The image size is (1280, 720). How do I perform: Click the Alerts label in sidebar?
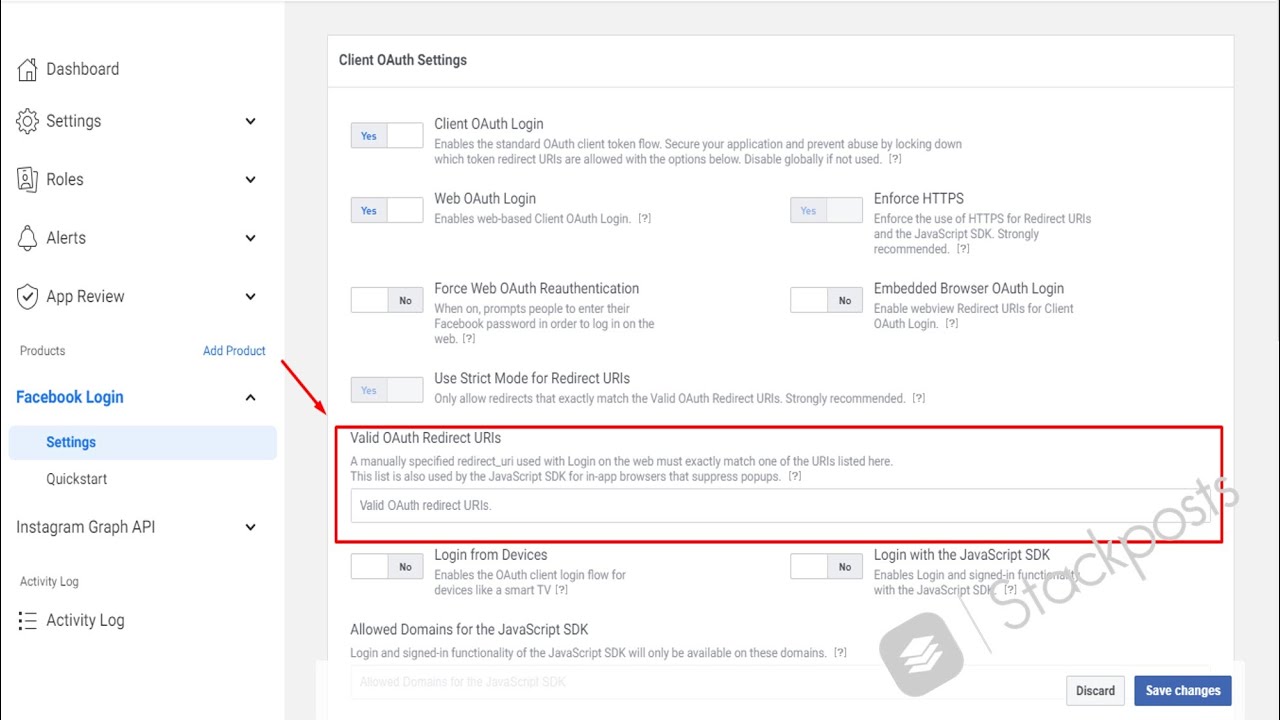(66, 238)
